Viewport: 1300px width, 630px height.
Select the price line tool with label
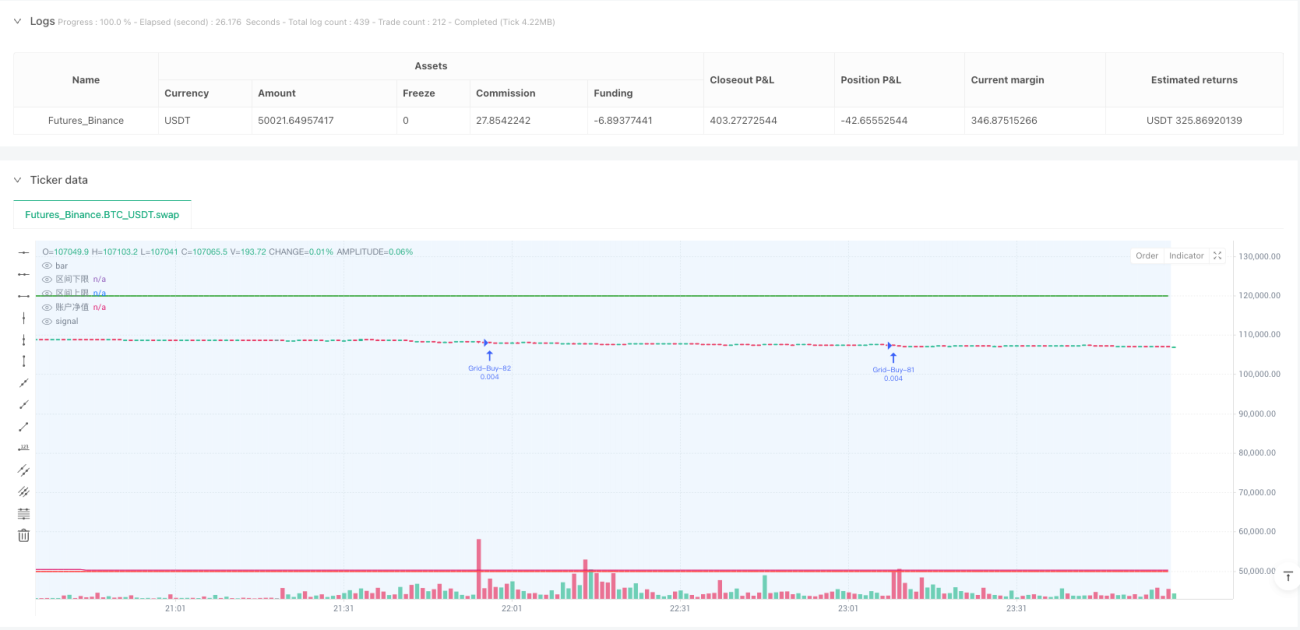click(24, 449)
